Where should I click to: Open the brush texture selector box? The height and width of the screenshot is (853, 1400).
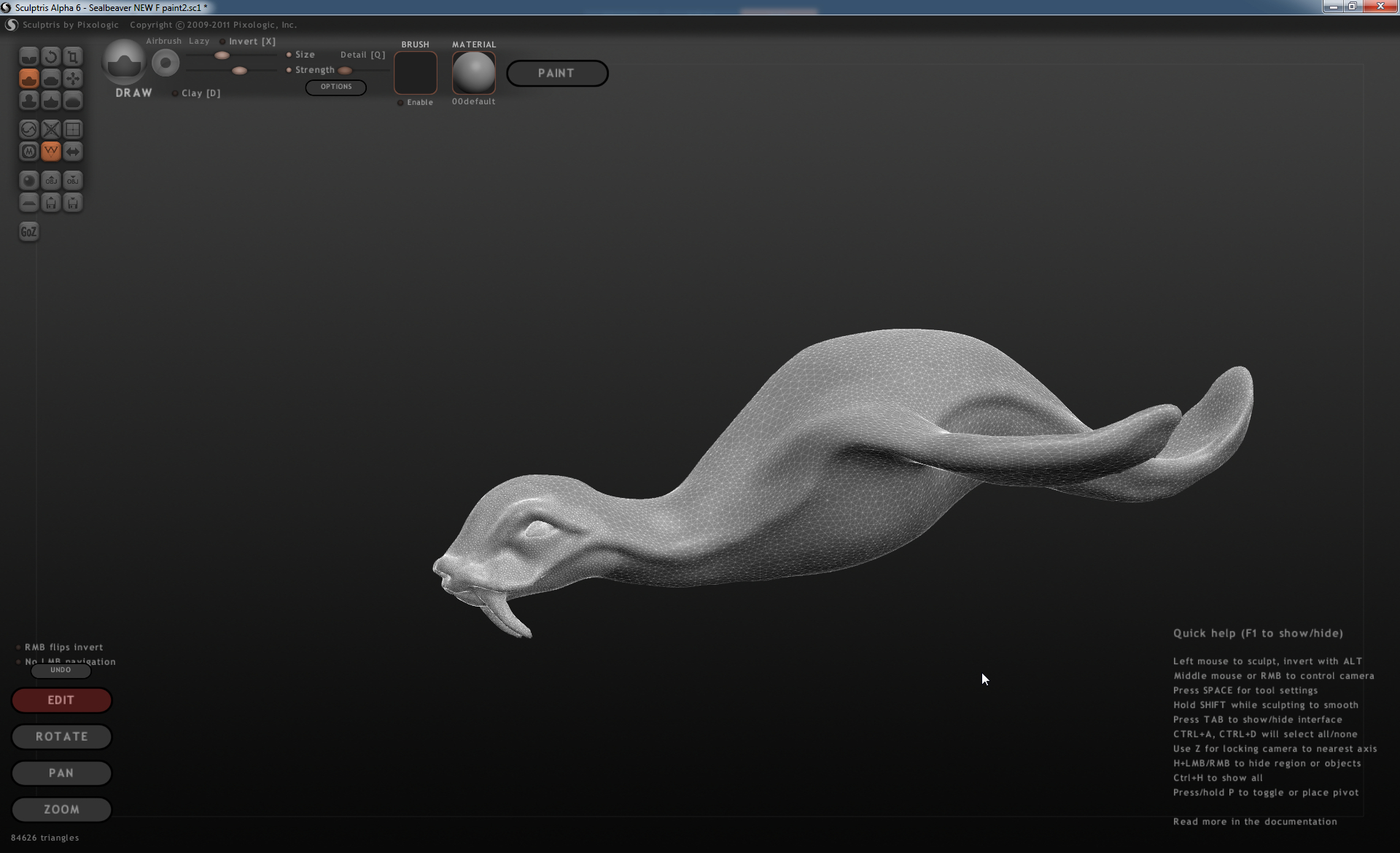[x=416, y=73]
